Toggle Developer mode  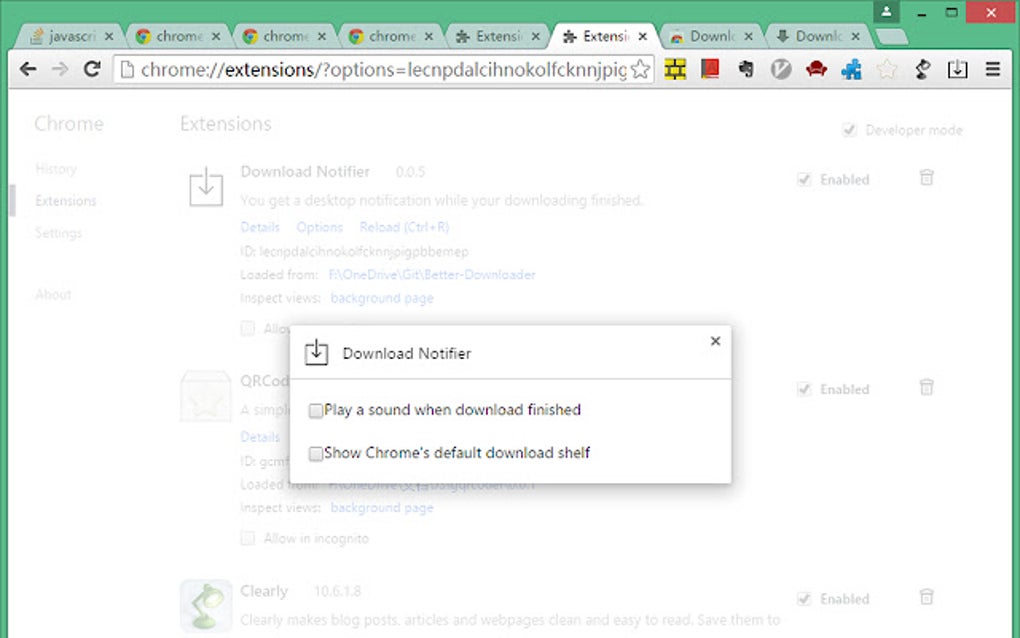849,129
